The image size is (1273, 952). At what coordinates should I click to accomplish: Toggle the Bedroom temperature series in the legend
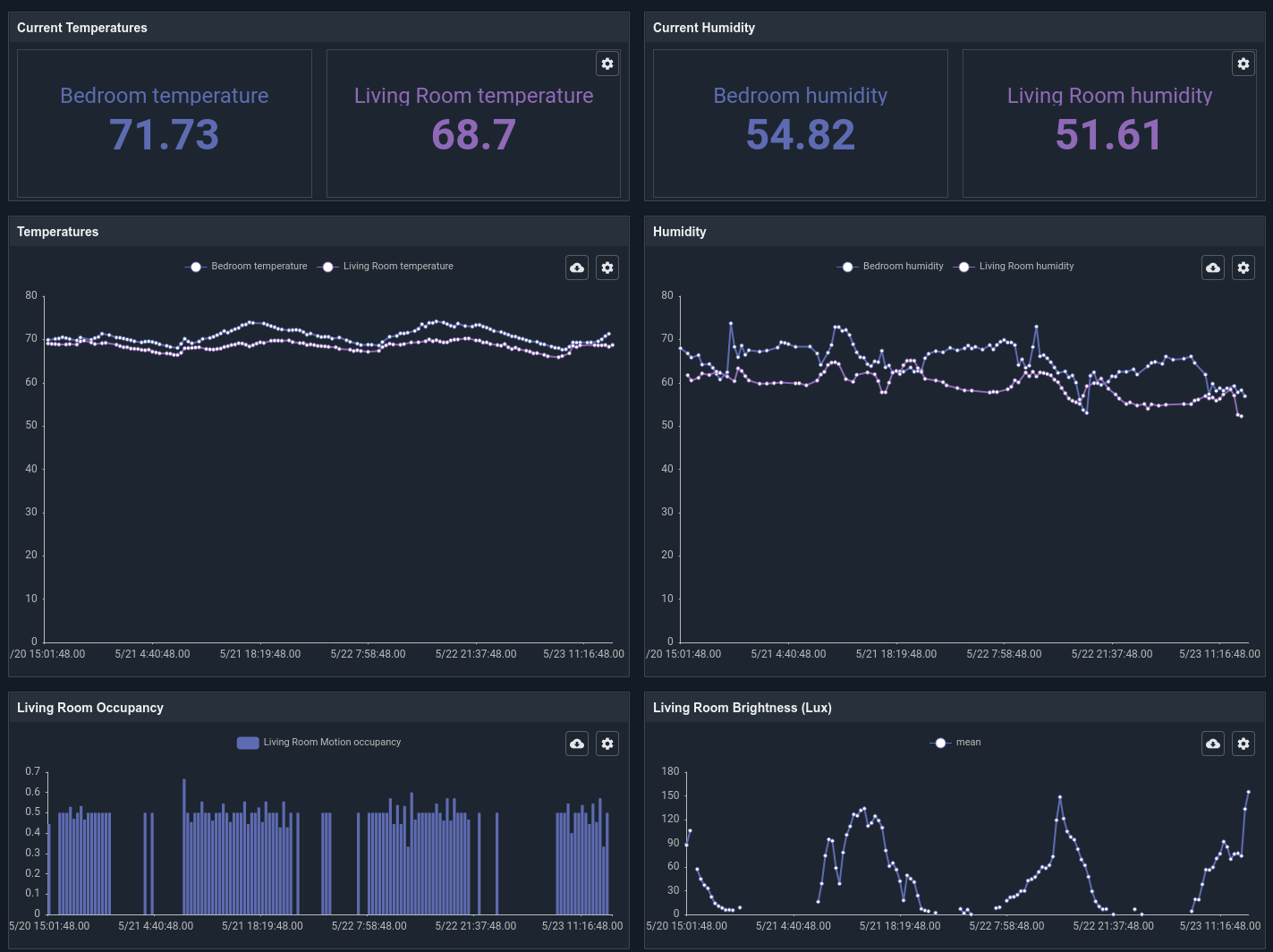pyautogui.click(x=259, y=266)
